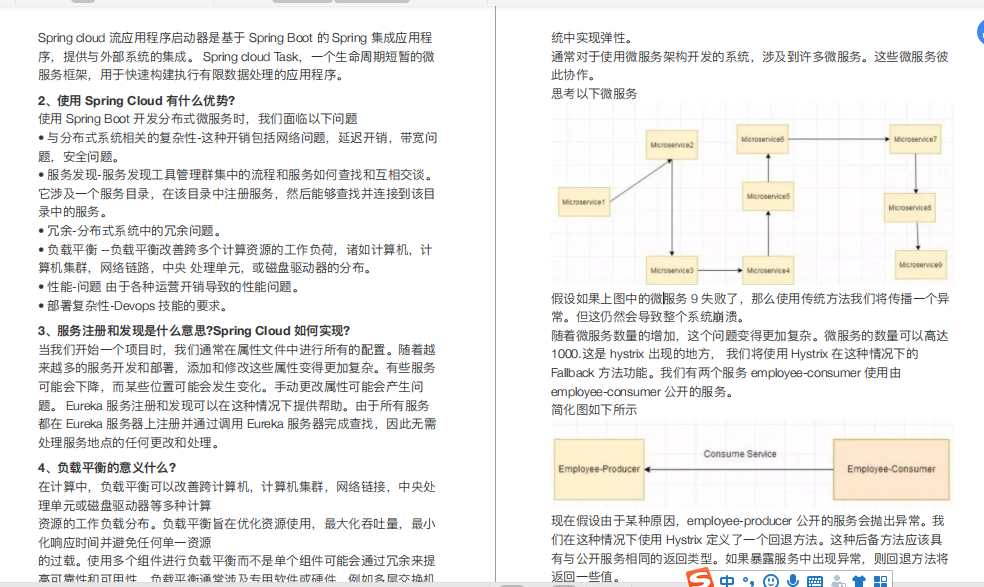Click the Microservice4 box in diagram
The image size is (984, 587).
pos(768,270)
